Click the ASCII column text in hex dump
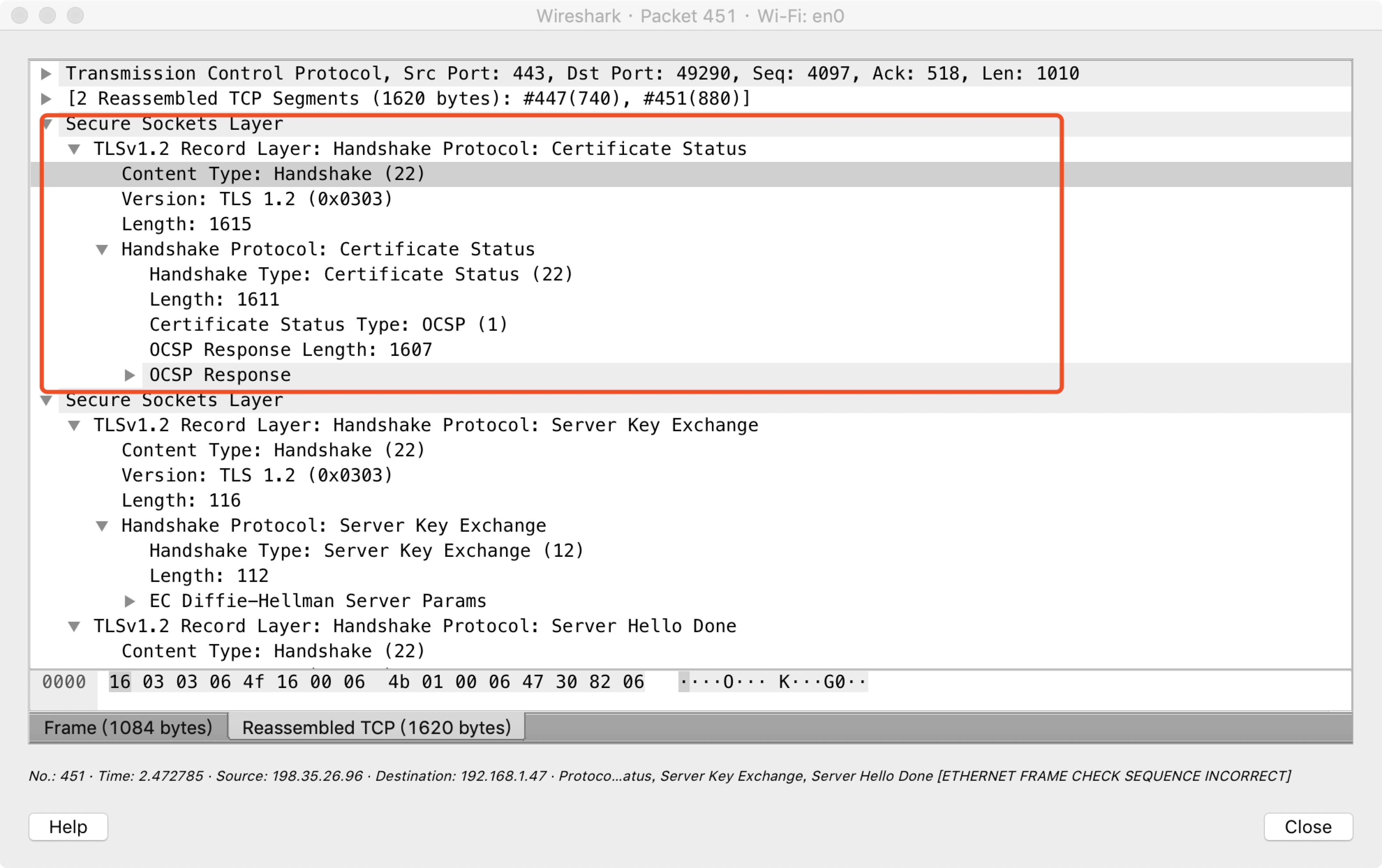 tap(773, 682)
